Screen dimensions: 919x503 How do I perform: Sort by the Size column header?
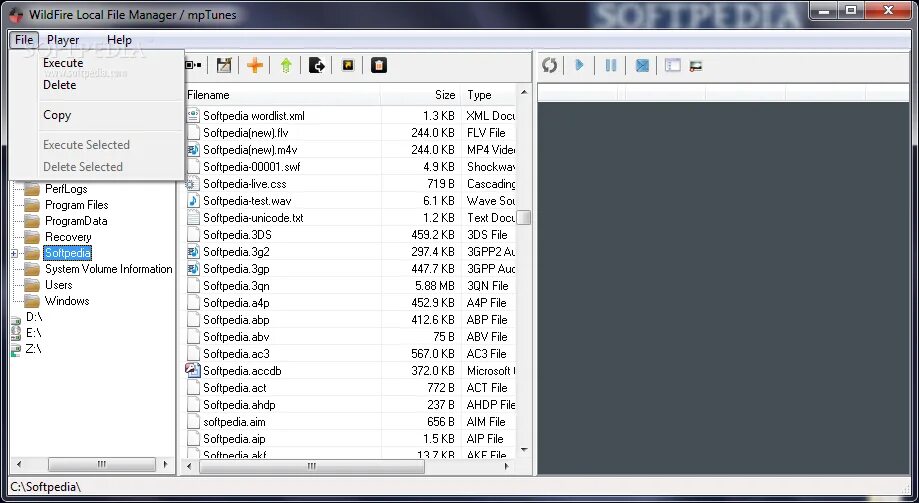point(420,95)
